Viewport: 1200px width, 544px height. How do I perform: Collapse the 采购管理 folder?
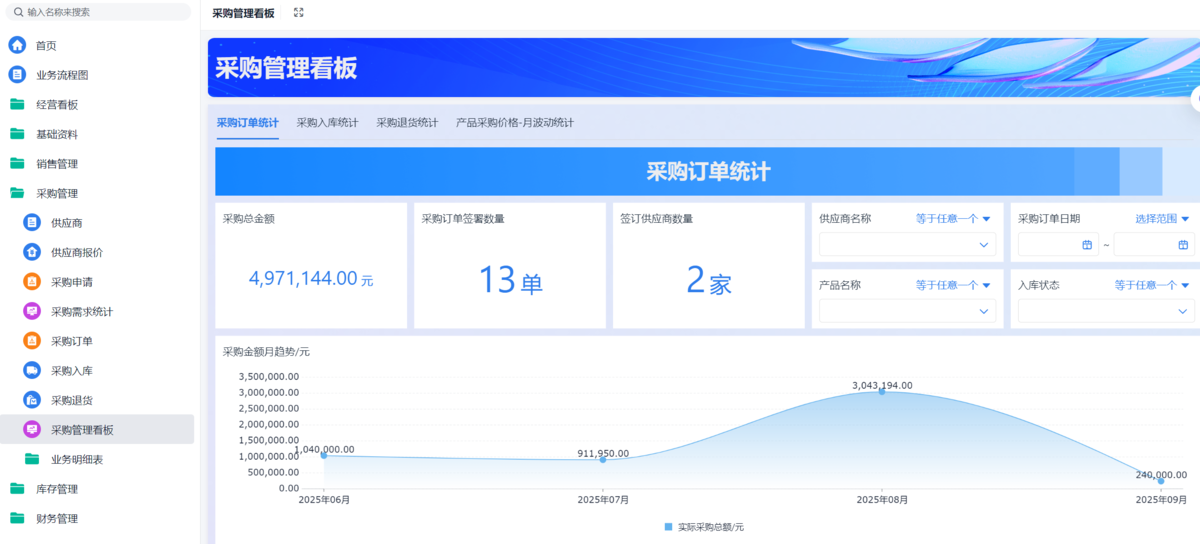pos(56,193)
